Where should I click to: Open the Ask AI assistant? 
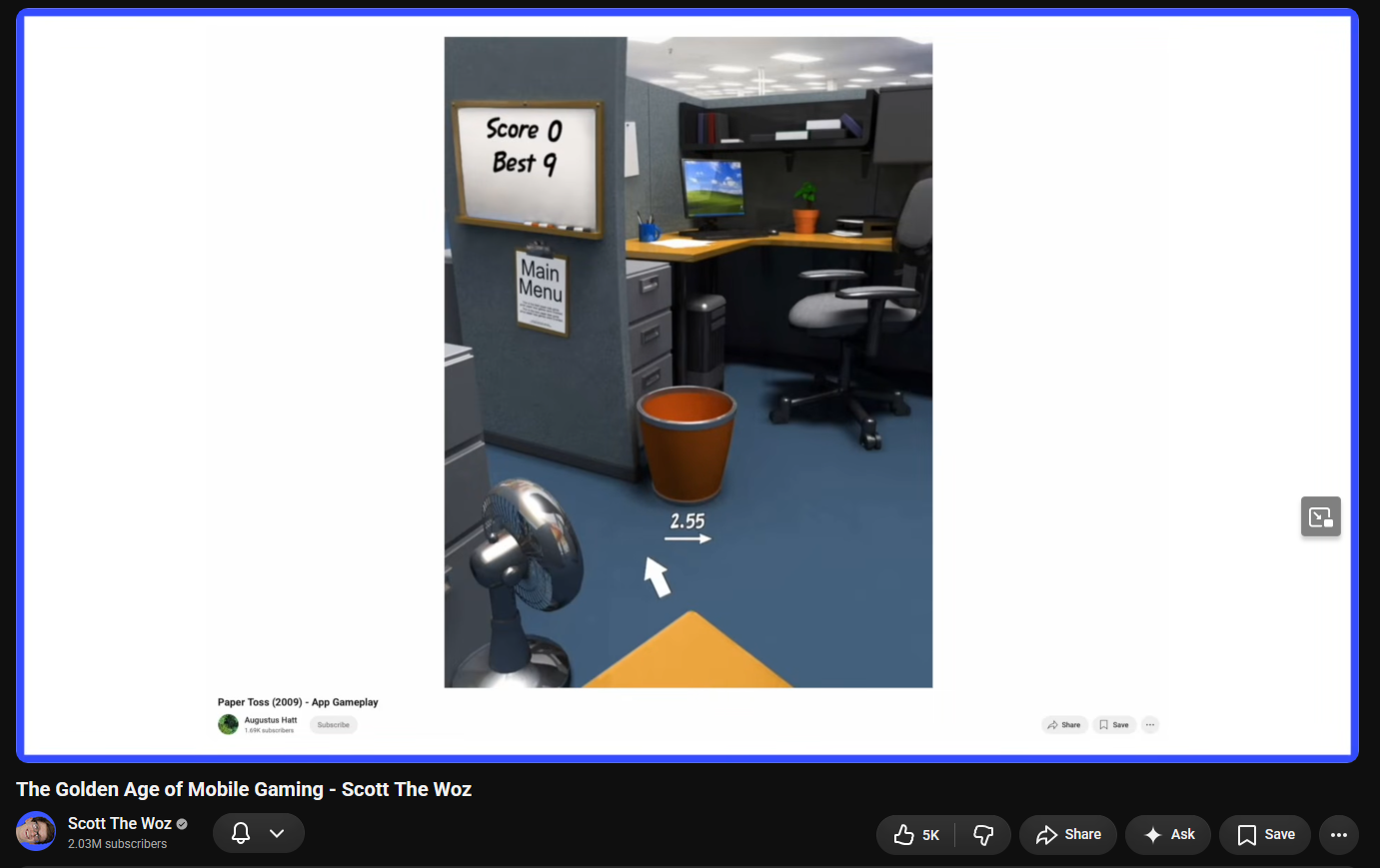point(1168,834)
